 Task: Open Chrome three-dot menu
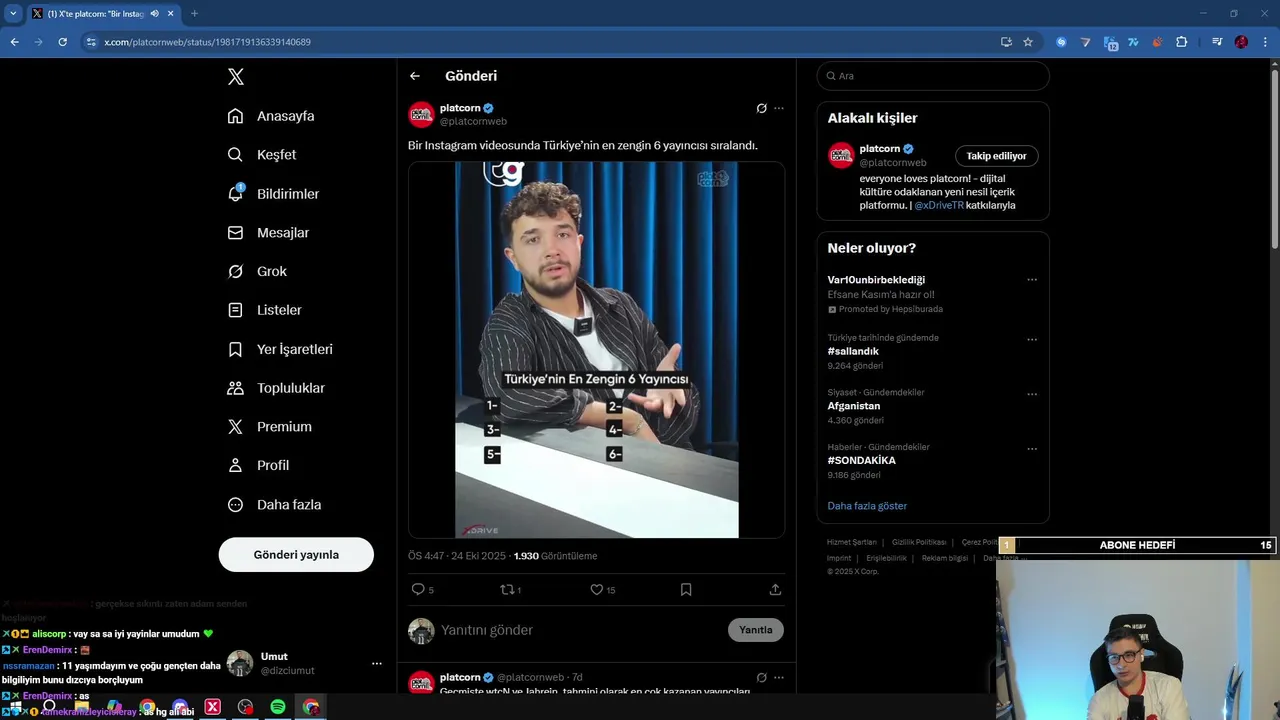[x=1265, y=42]
